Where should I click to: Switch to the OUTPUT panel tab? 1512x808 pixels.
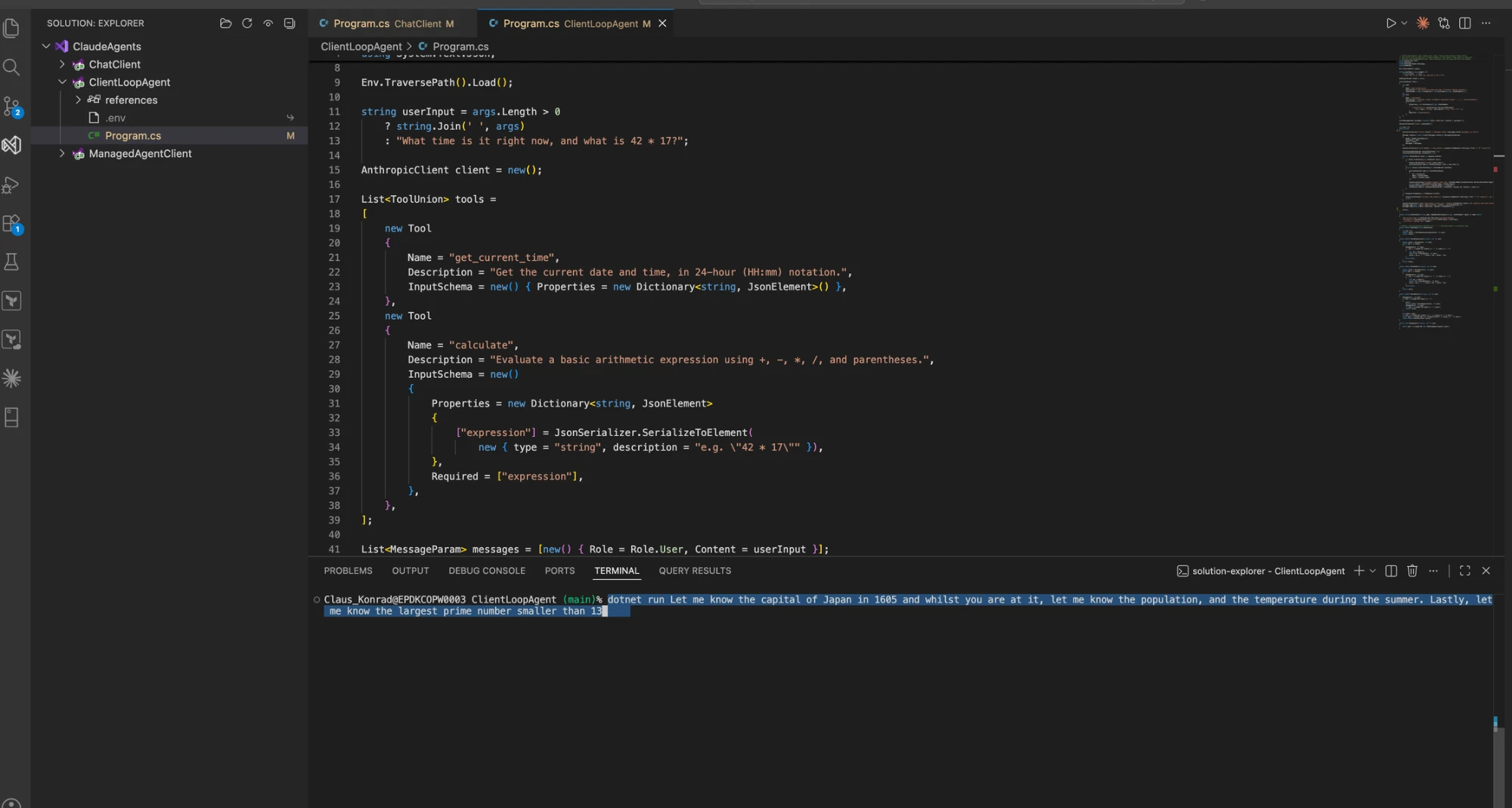(411, 571)
